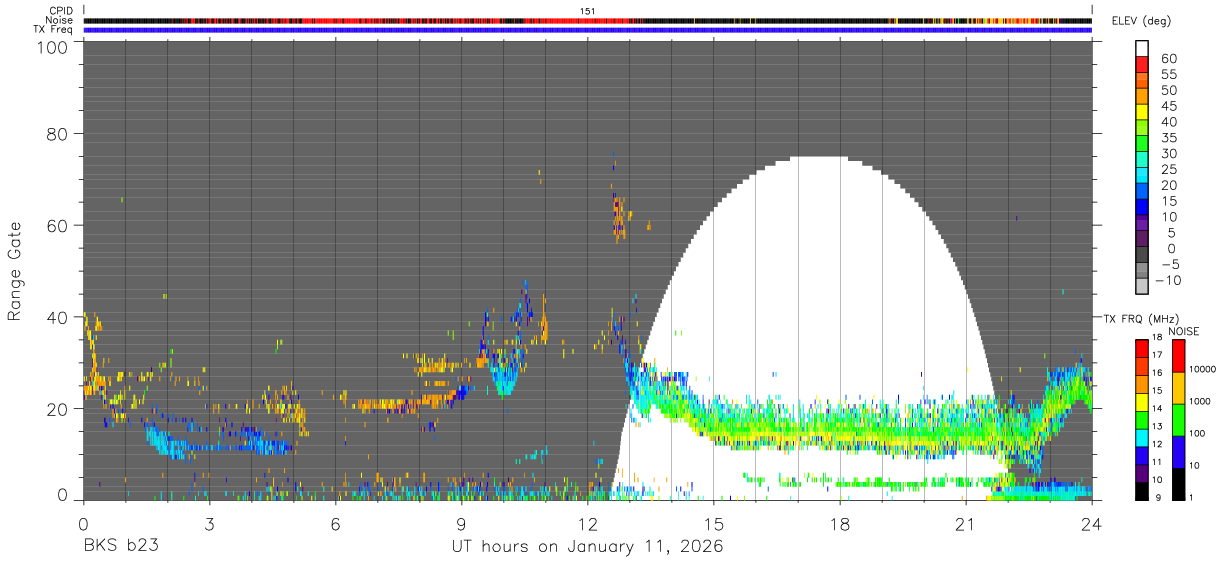This screenshot has width=1228, height=567.
Task: Click the yellow 40-45 elevation swatch
Action: tap(1143, 113)
